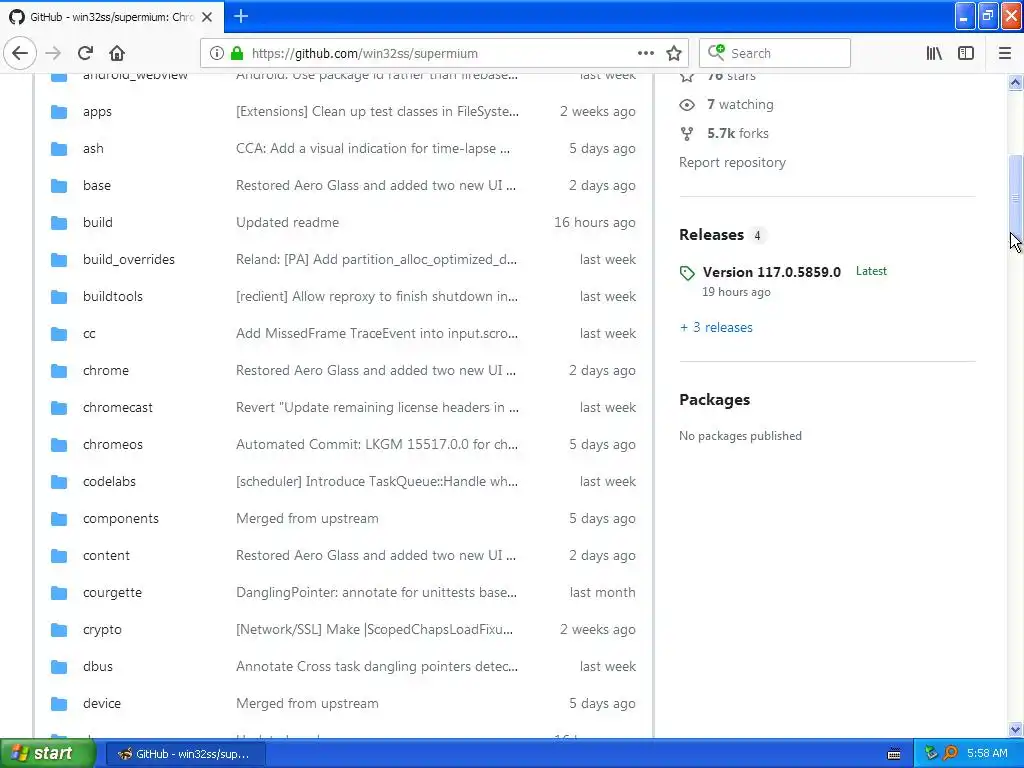Open the apps folder

point(97,112)
